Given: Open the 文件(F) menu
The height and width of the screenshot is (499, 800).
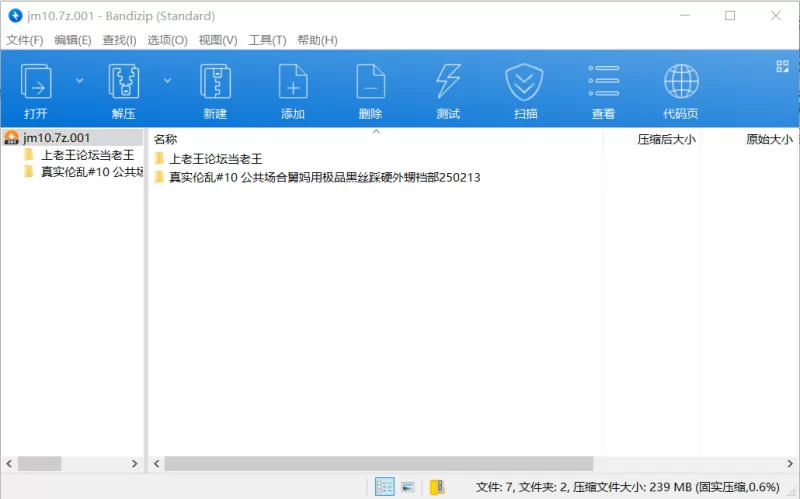Looking at the screenshot, I should pyautogui.click(x=25, y=40).
